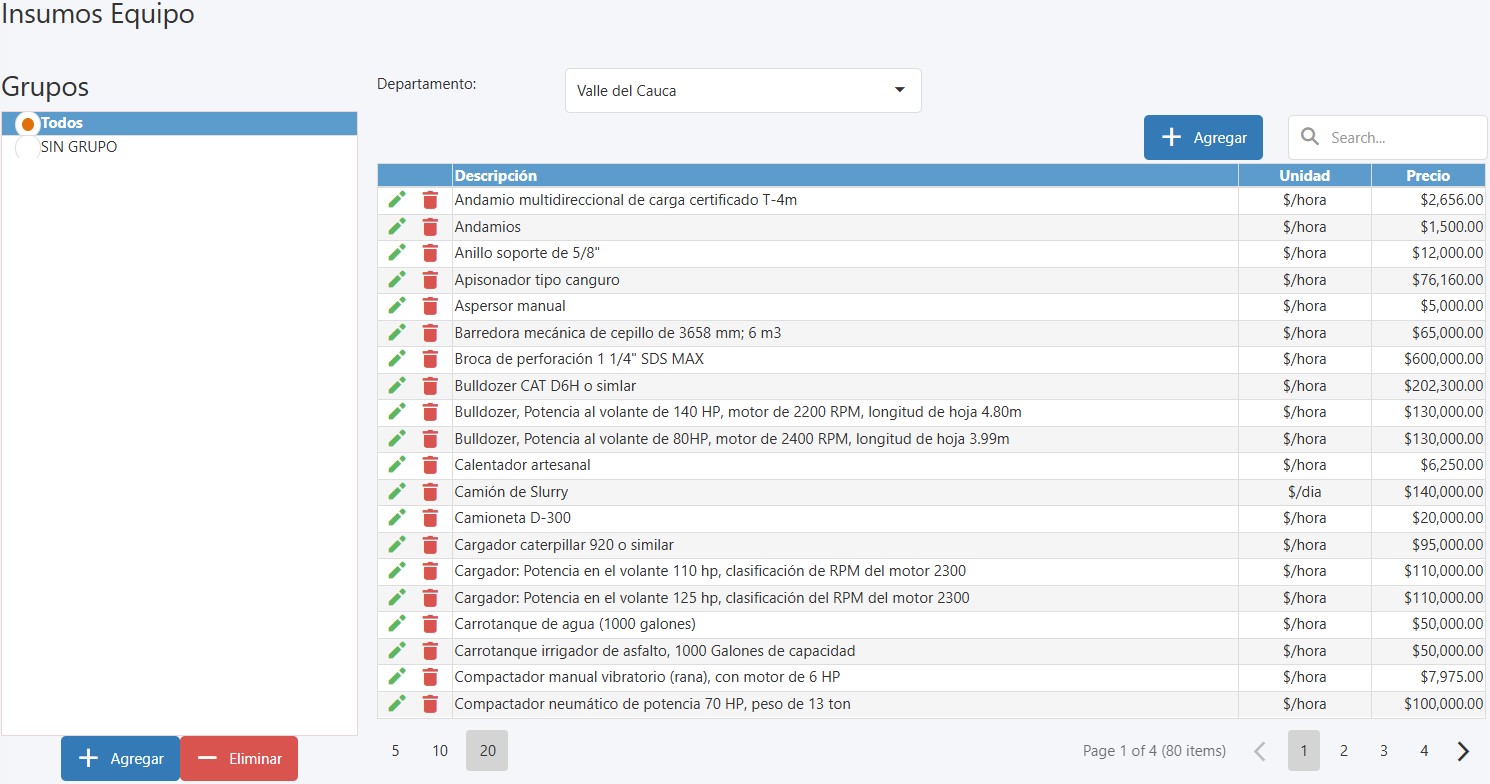
Task: Edit the Camioneta D-300 item
Action: [397, 518]
